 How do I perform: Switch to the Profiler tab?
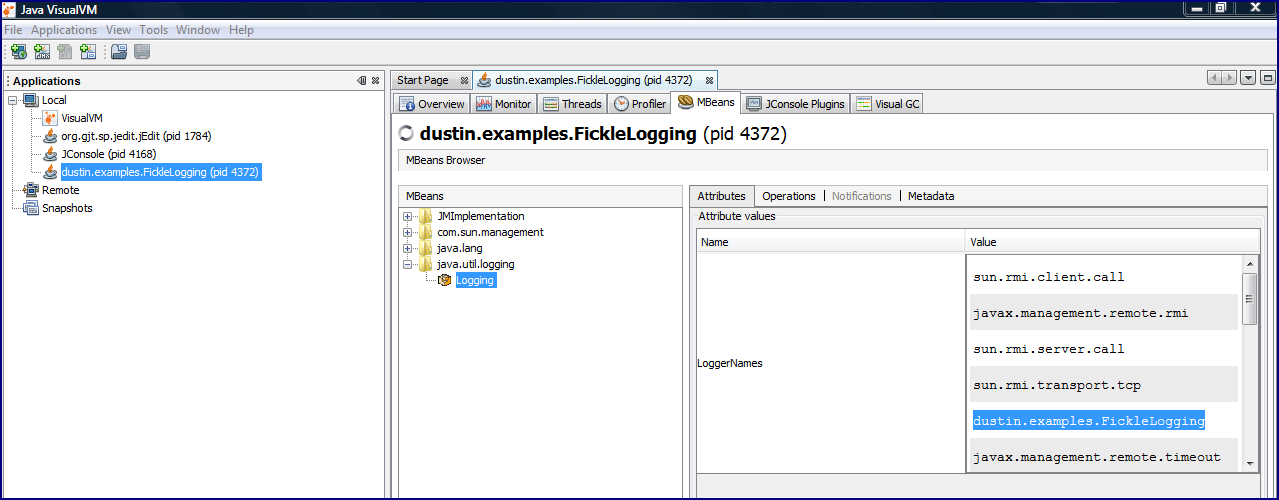640,104
